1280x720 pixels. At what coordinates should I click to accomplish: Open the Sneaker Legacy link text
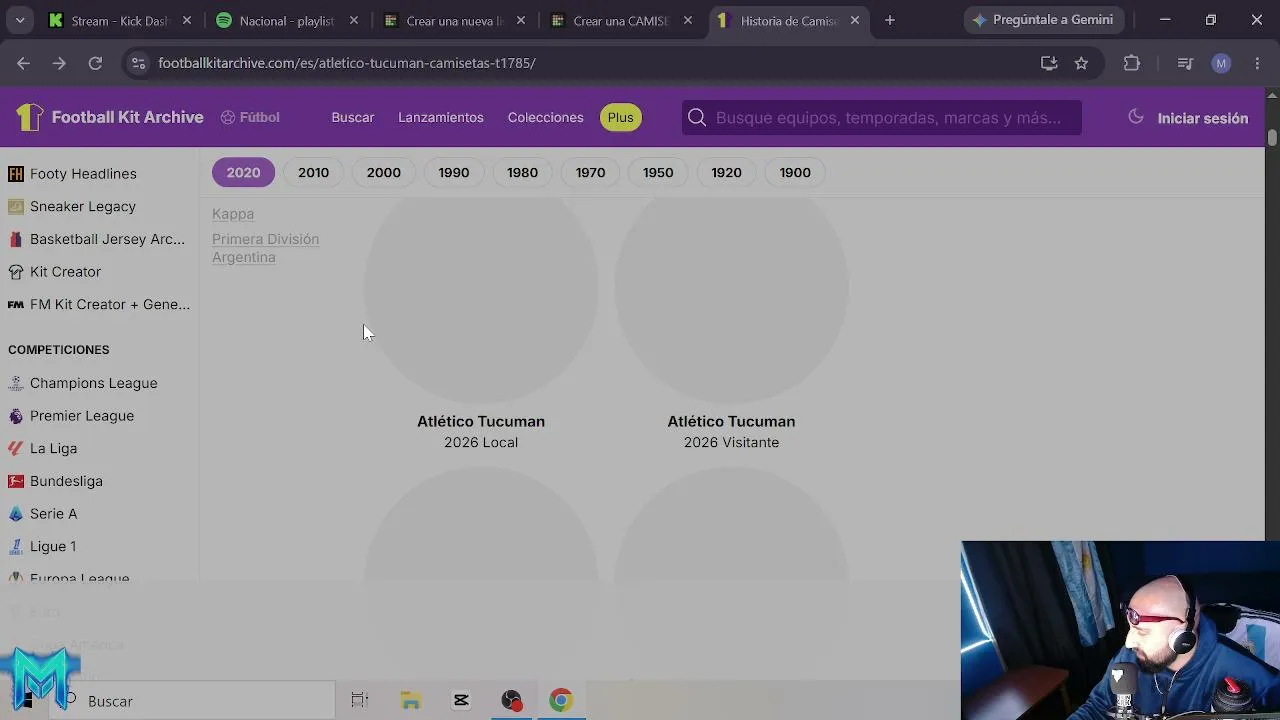[x=83, y=206]
